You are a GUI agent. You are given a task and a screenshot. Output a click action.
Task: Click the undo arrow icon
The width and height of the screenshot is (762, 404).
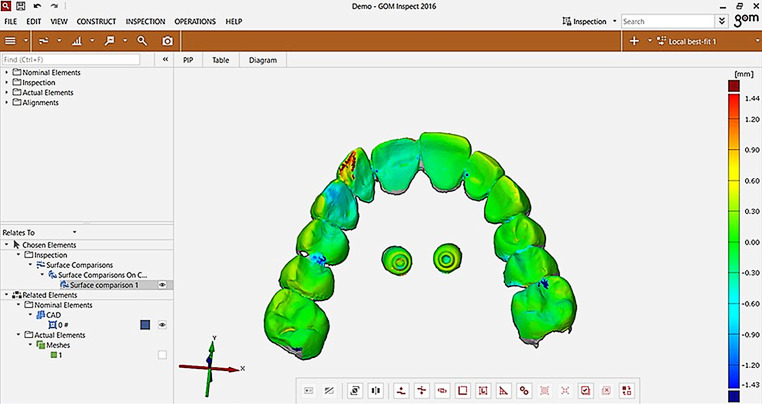(37, 6)
